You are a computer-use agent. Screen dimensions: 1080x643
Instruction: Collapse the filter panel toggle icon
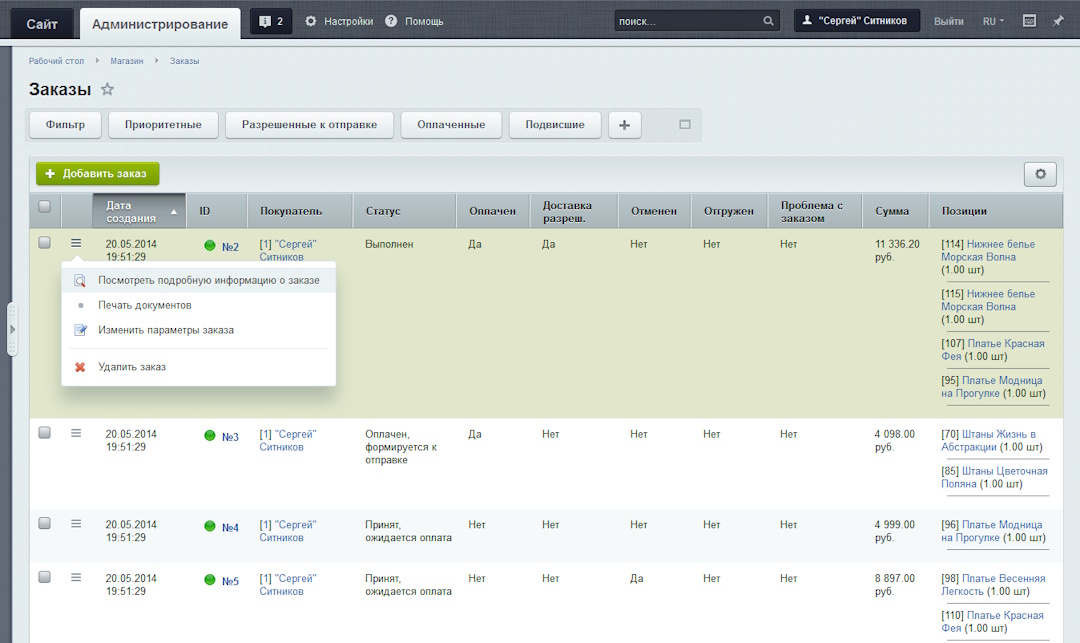click(x=685, y=125)
